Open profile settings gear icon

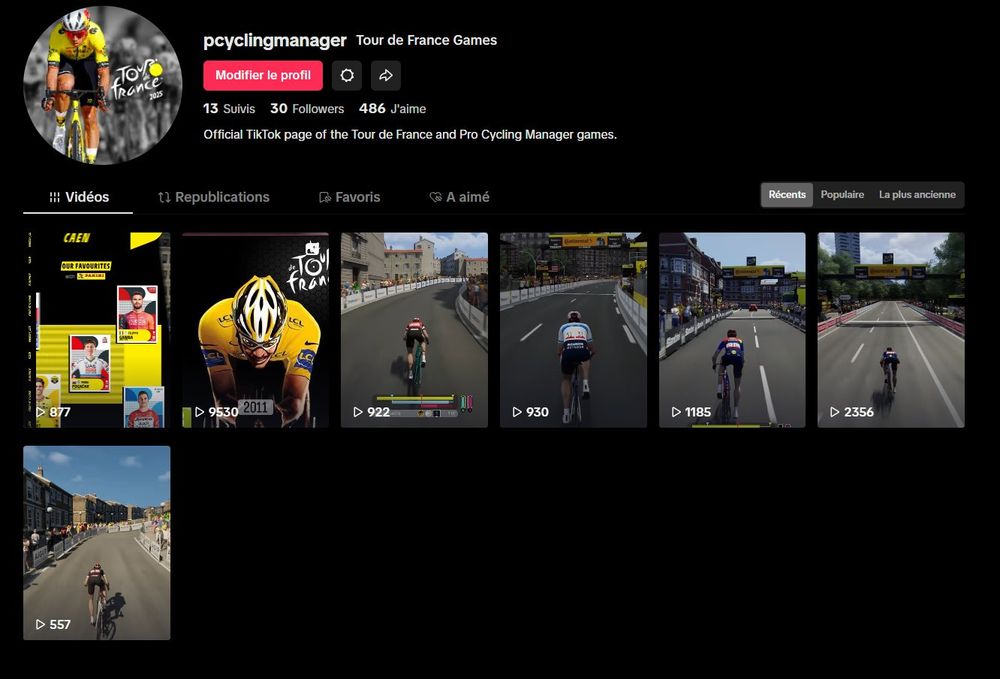click(x=347, y=75)
